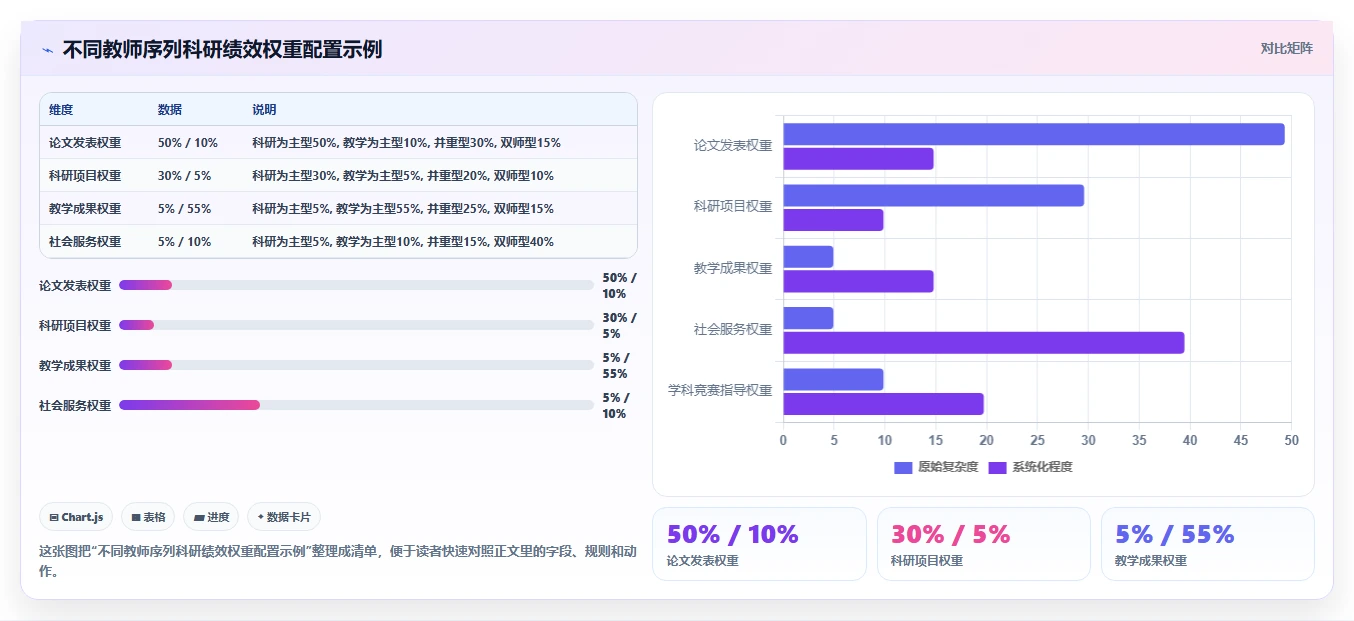Click the Chart.js tag chip
The height and width of the screenshot is (621, 1354).
[x=77, y=517]
